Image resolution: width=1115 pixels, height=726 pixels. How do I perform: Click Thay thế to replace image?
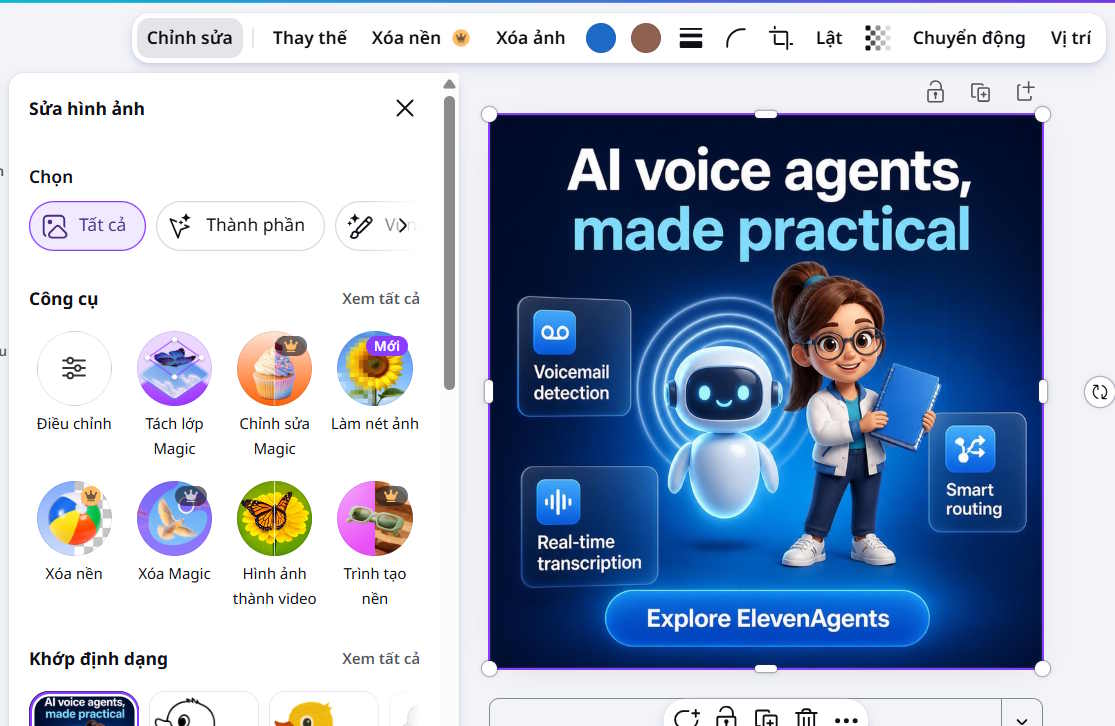309,38
